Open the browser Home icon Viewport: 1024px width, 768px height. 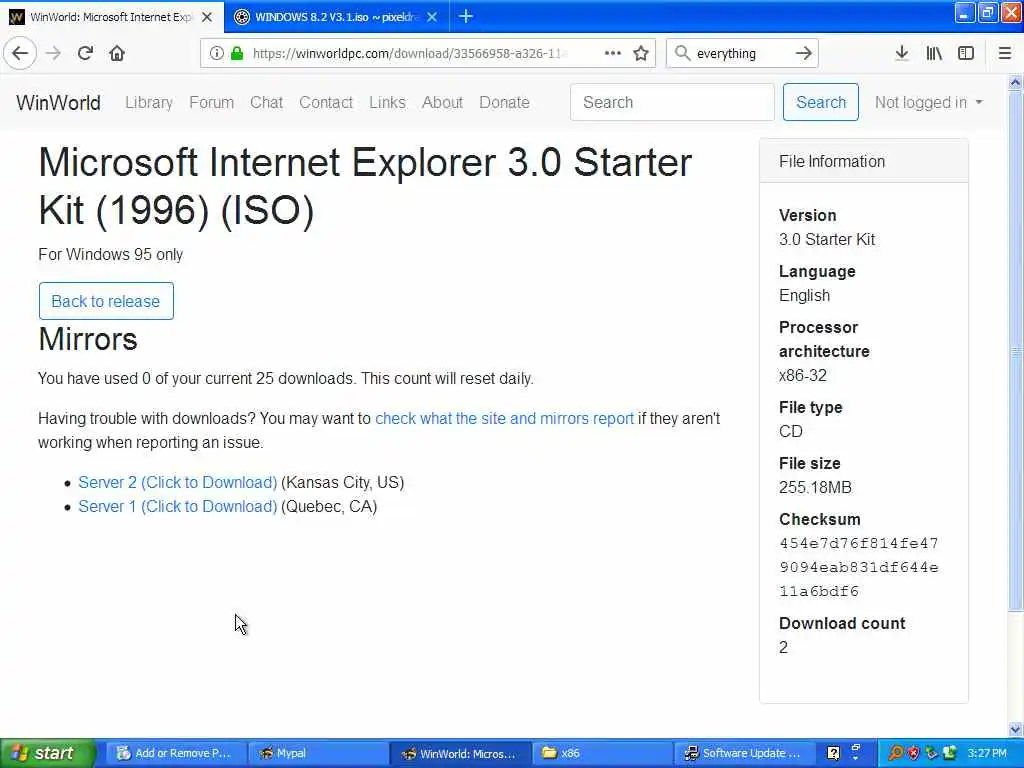tap(117, 54)
